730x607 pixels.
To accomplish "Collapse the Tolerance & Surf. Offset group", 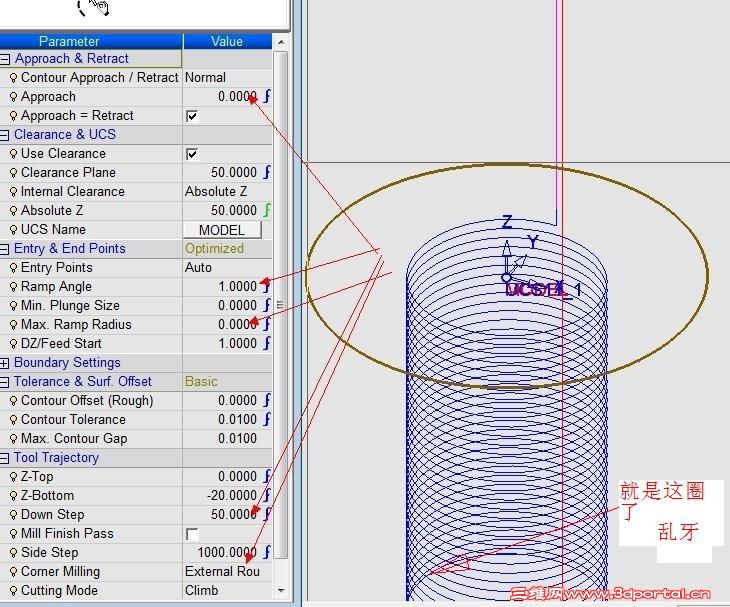I will tap(5, 382).
